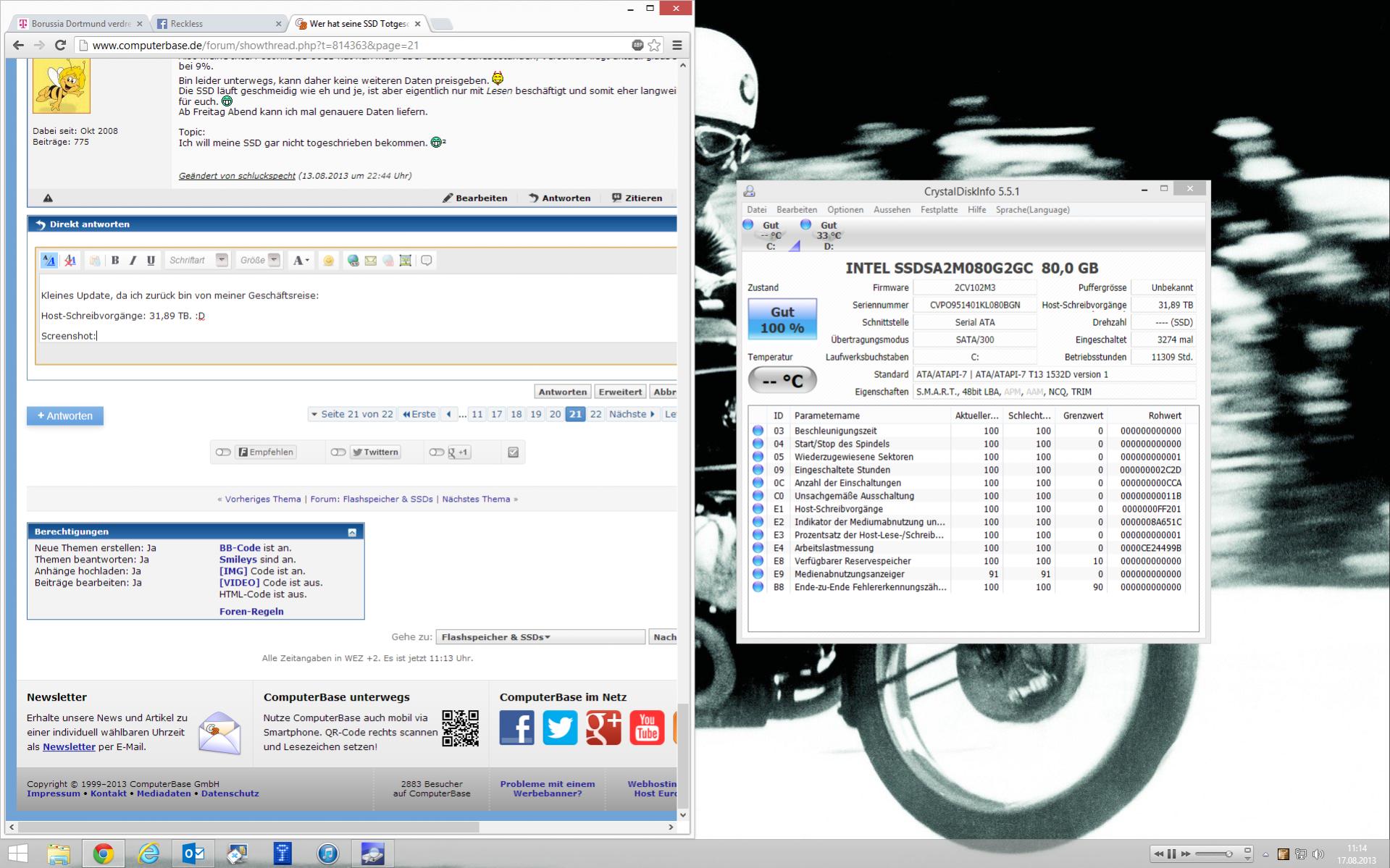
Task: Click Bearbeiten on the post
Action: click(x=475, y=198)
